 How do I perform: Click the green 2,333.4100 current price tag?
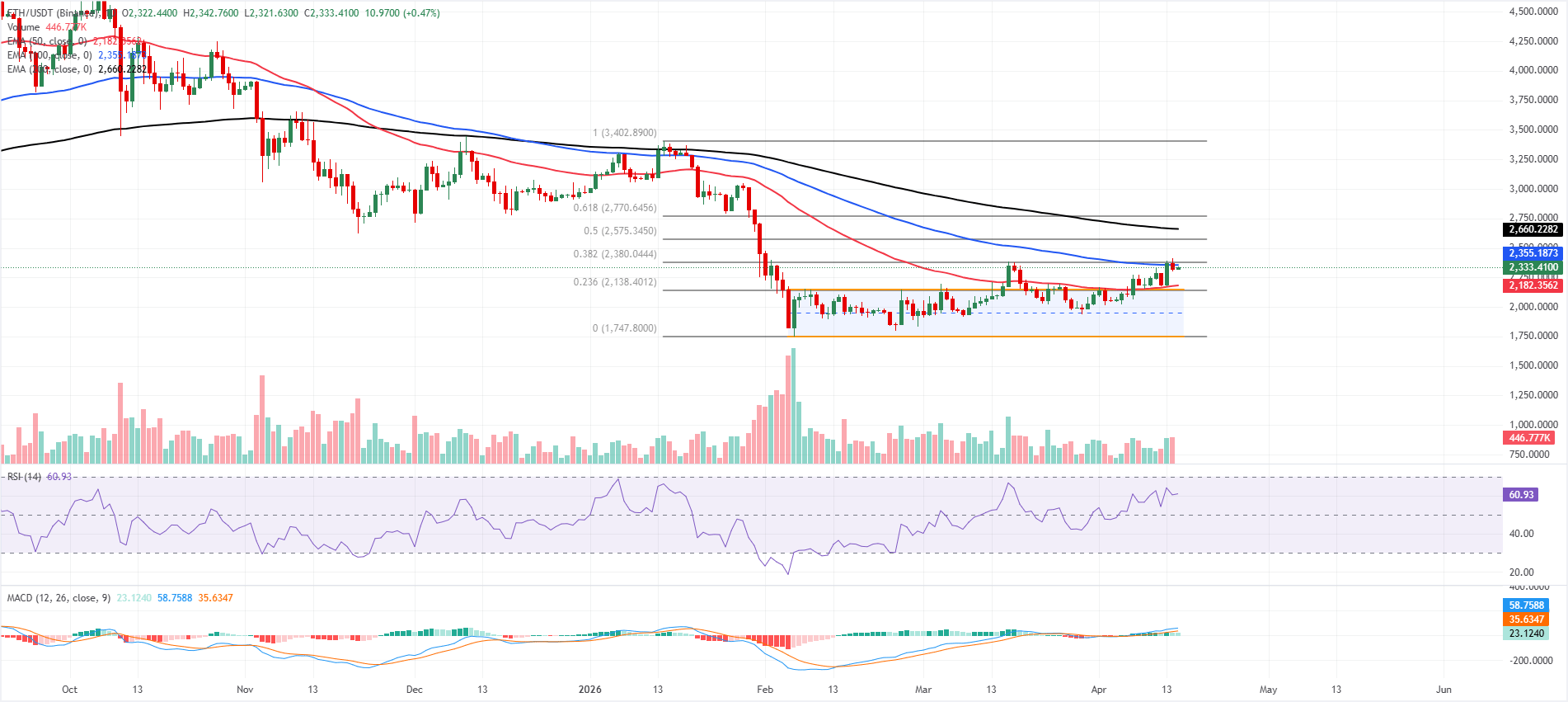pos(1533,267)
